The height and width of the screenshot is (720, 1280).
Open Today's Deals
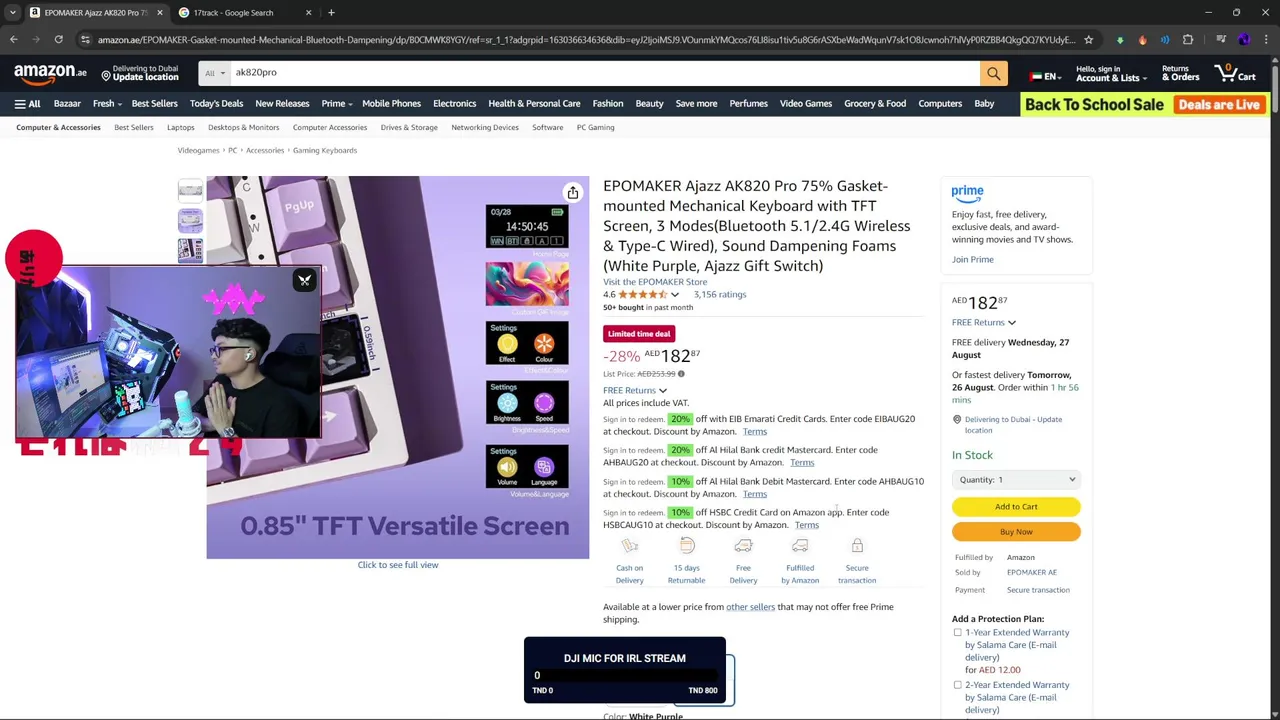(216, 104)
